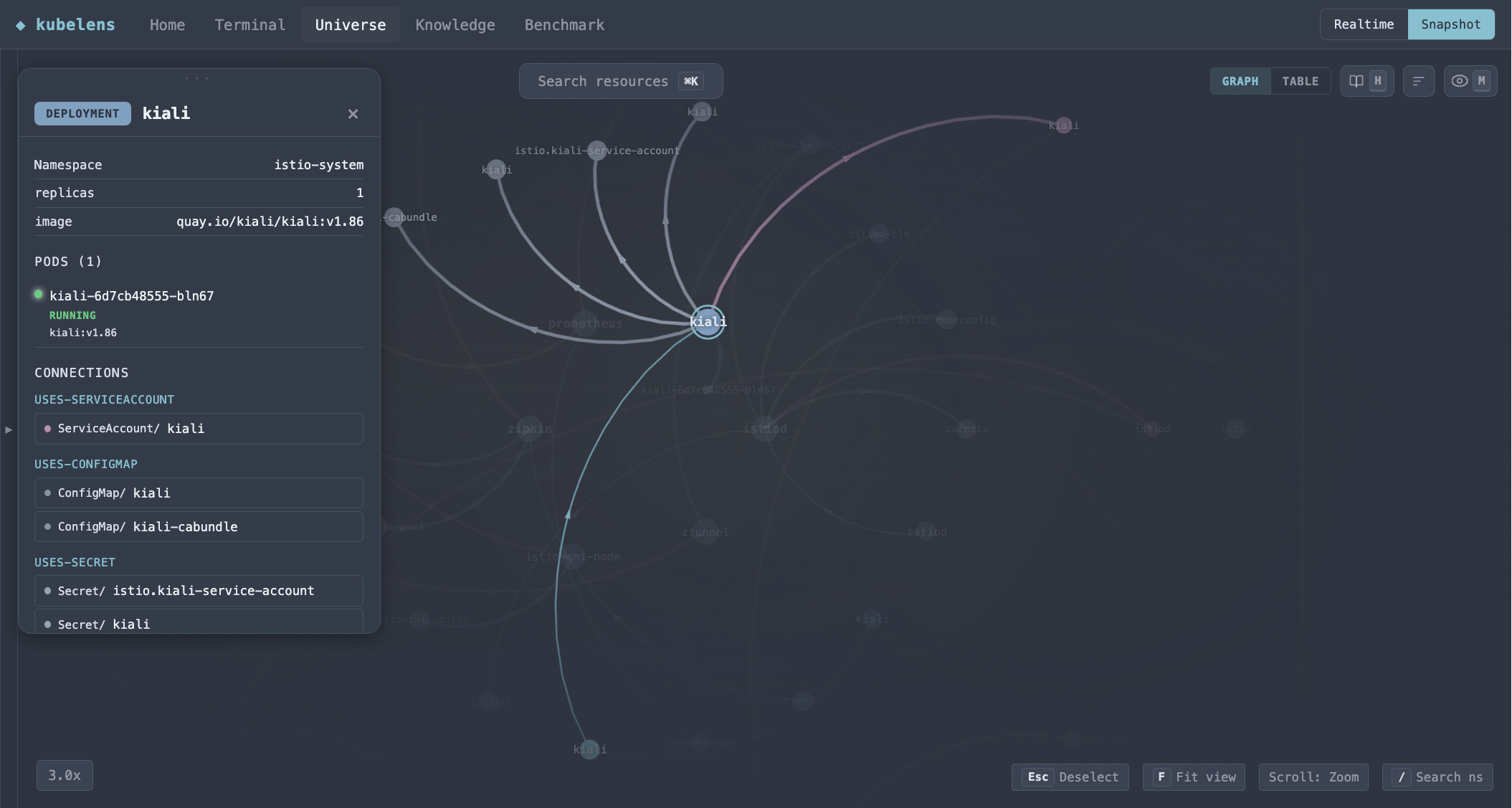1512x808 pixels.
Task: Select the dimmed ztunnel graph node
Action: click(705, 532)
